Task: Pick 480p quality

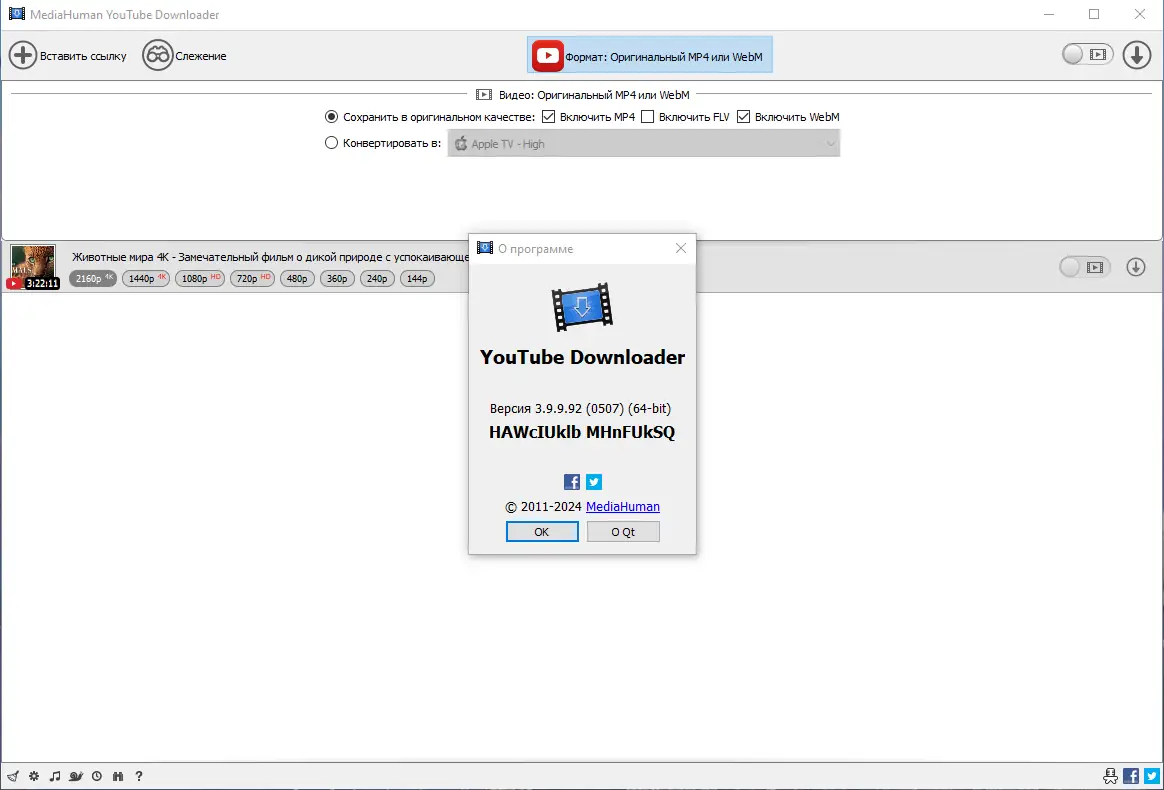Action: pos(298,278)
